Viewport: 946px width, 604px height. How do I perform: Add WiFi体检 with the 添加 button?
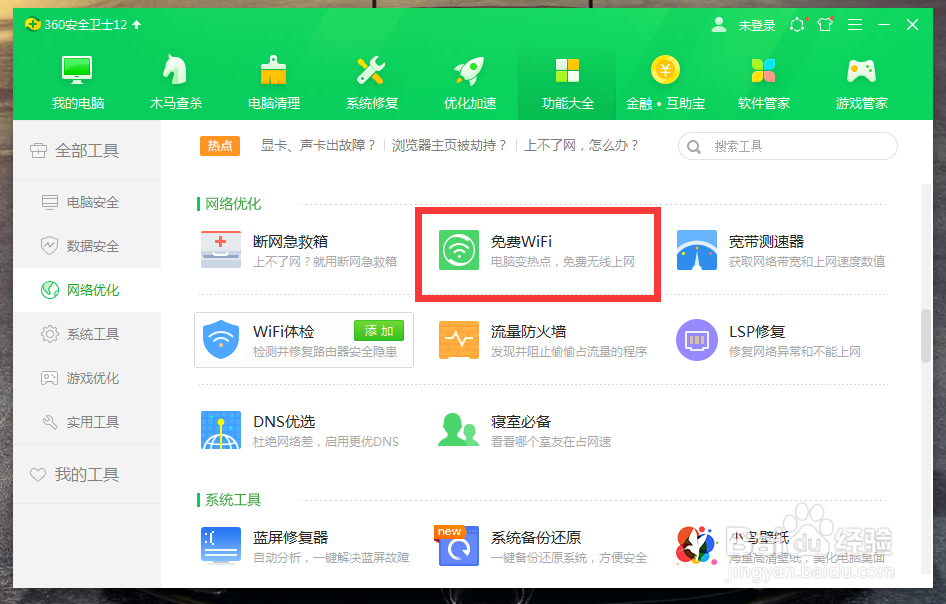coord(378,329)
